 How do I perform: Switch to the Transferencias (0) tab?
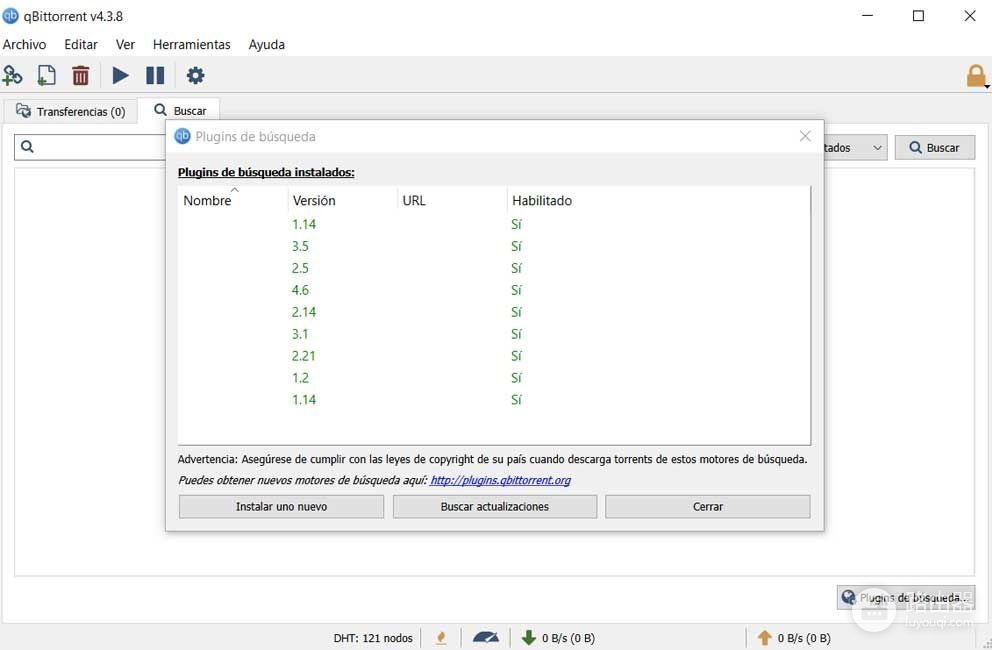click(x=70, y=111)
